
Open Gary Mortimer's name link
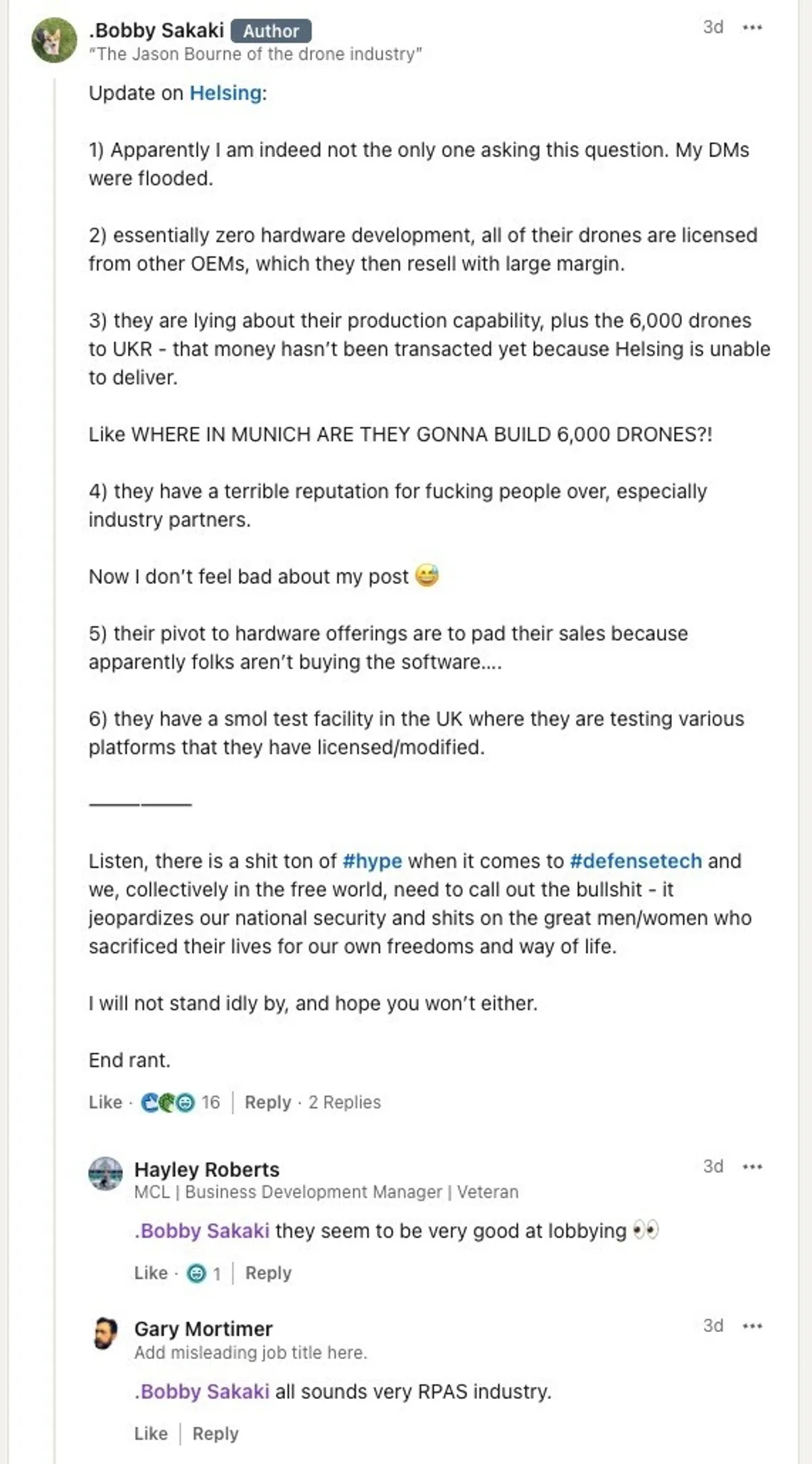tap(203, 1329)
